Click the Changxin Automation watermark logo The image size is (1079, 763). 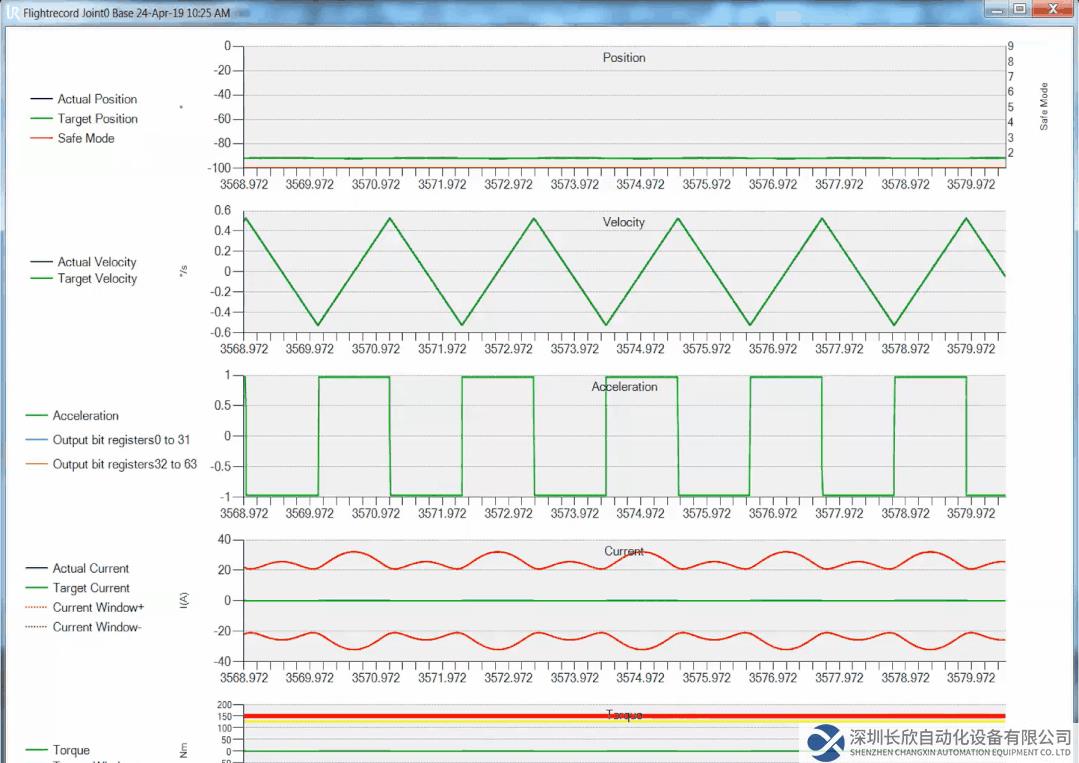[827, 743]
